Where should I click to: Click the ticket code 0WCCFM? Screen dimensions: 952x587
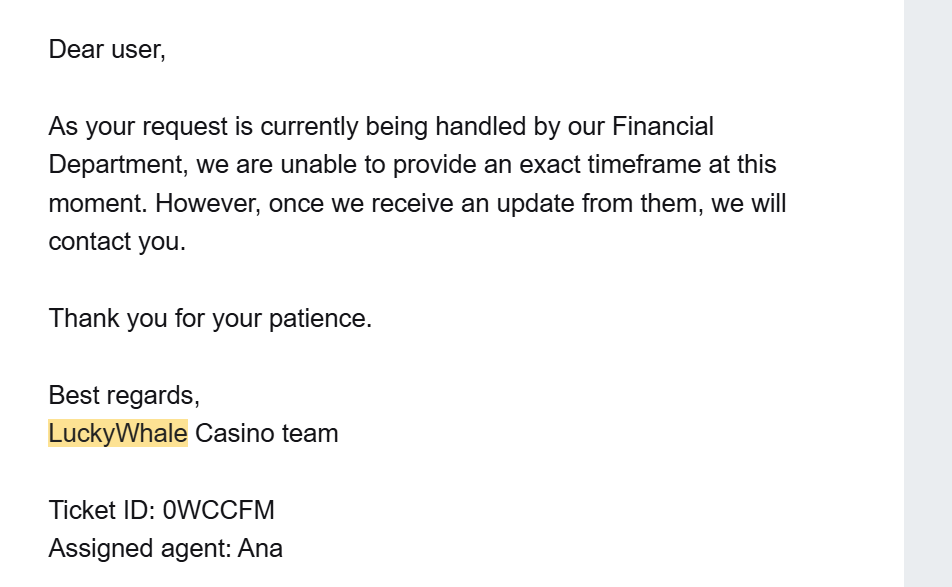pos(218,510)
